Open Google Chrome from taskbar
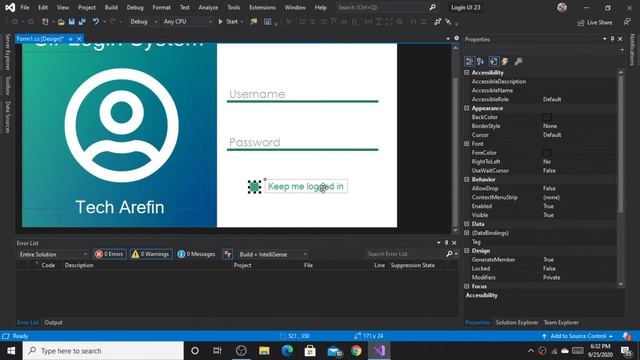 (356, 351)
